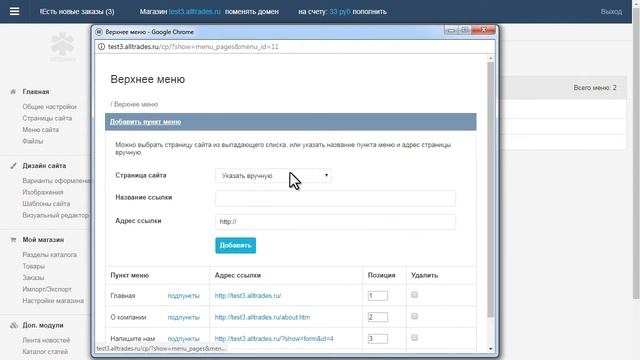Click Выход logout link
Image resolution: width=640 pixels, height=360 pixels.
tap(611, 11)
